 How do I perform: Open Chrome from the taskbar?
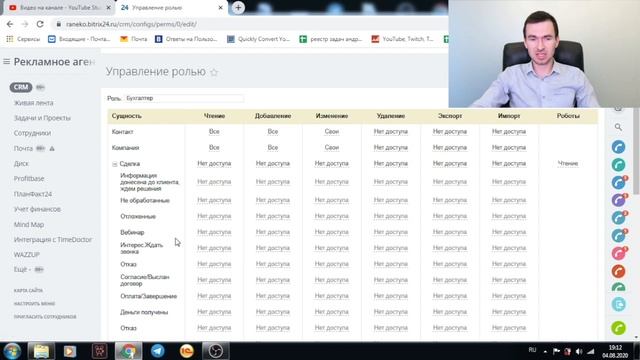coord(129,351)
